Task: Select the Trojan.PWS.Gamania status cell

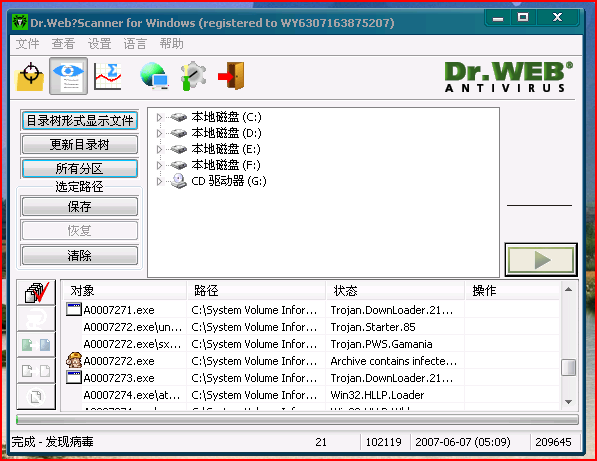Action: click(381, 344)
